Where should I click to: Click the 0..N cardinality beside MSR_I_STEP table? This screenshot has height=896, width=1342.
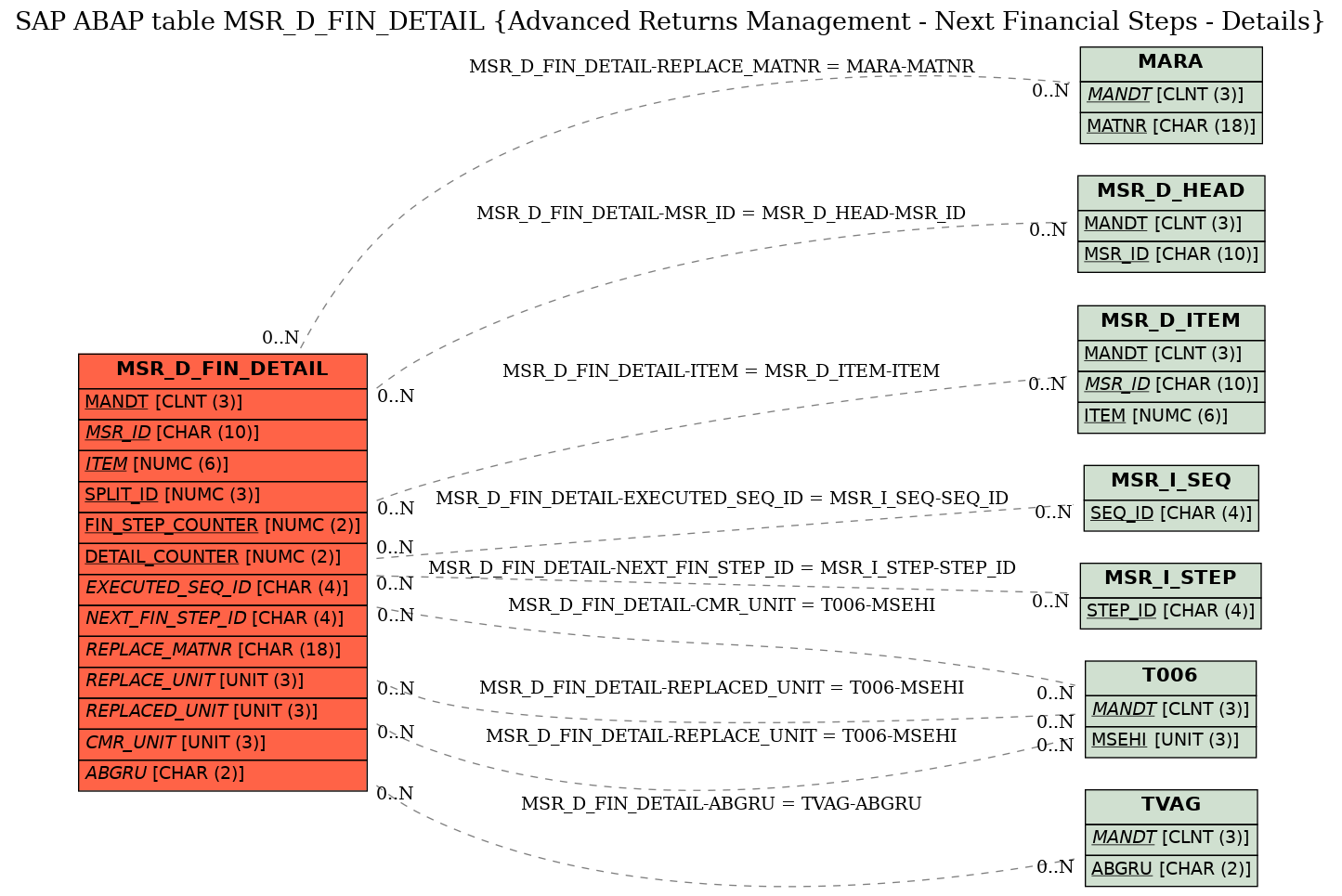(x=1050, y=602)
